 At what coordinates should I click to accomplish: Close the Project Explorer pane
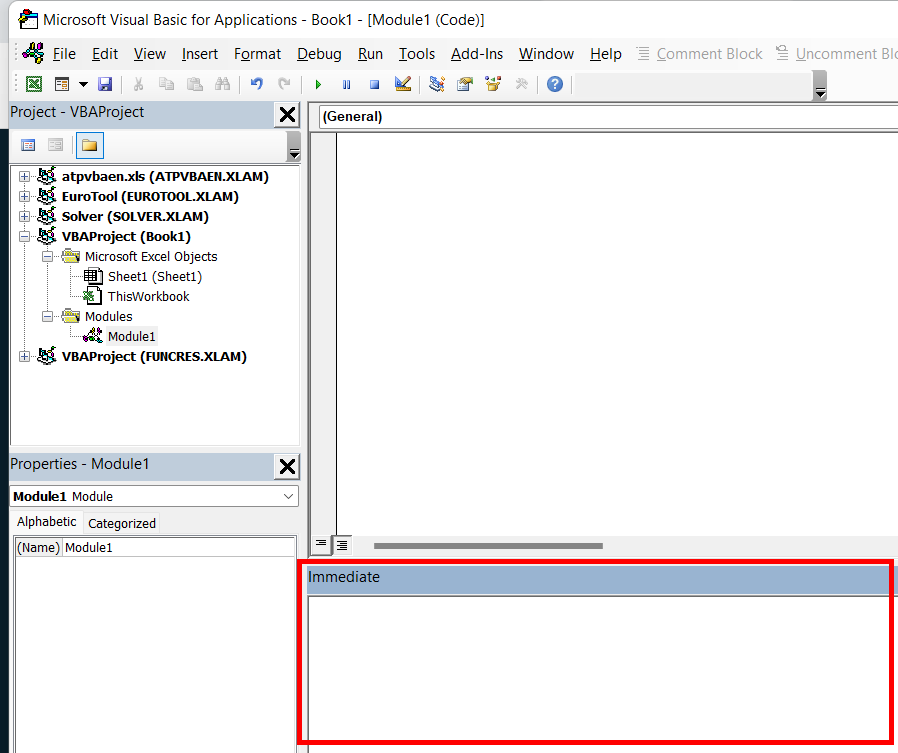coord(287,115)
